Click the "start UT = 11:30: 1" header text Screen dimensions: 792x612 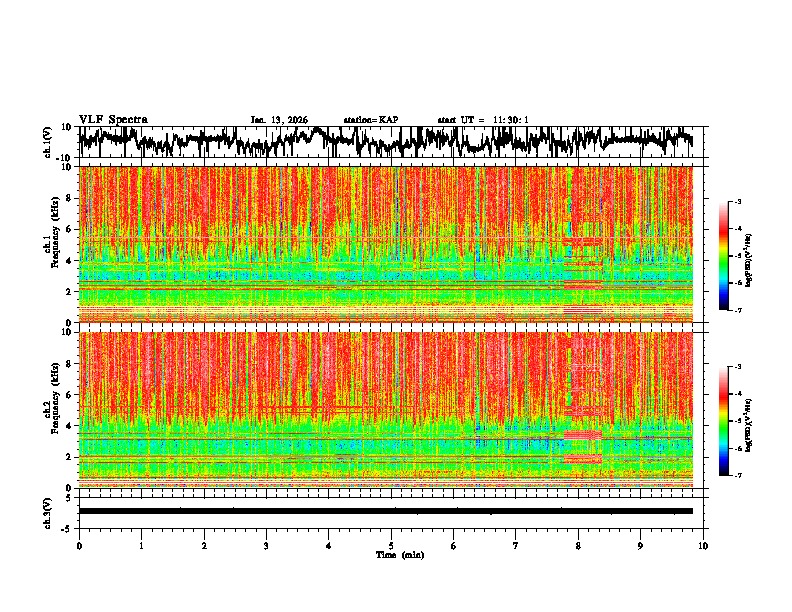tap(483, 120)
